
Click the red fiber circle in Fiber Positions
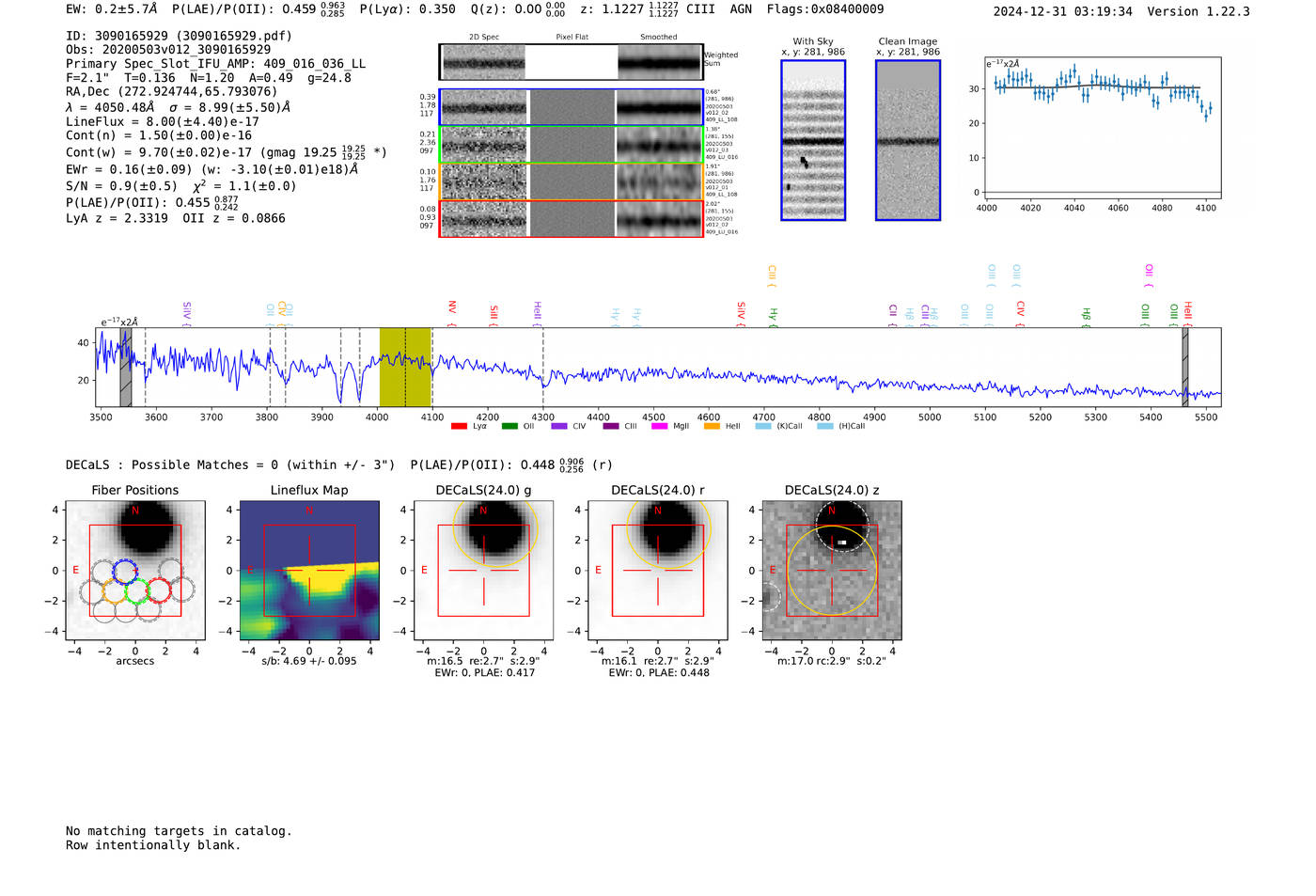159,590
